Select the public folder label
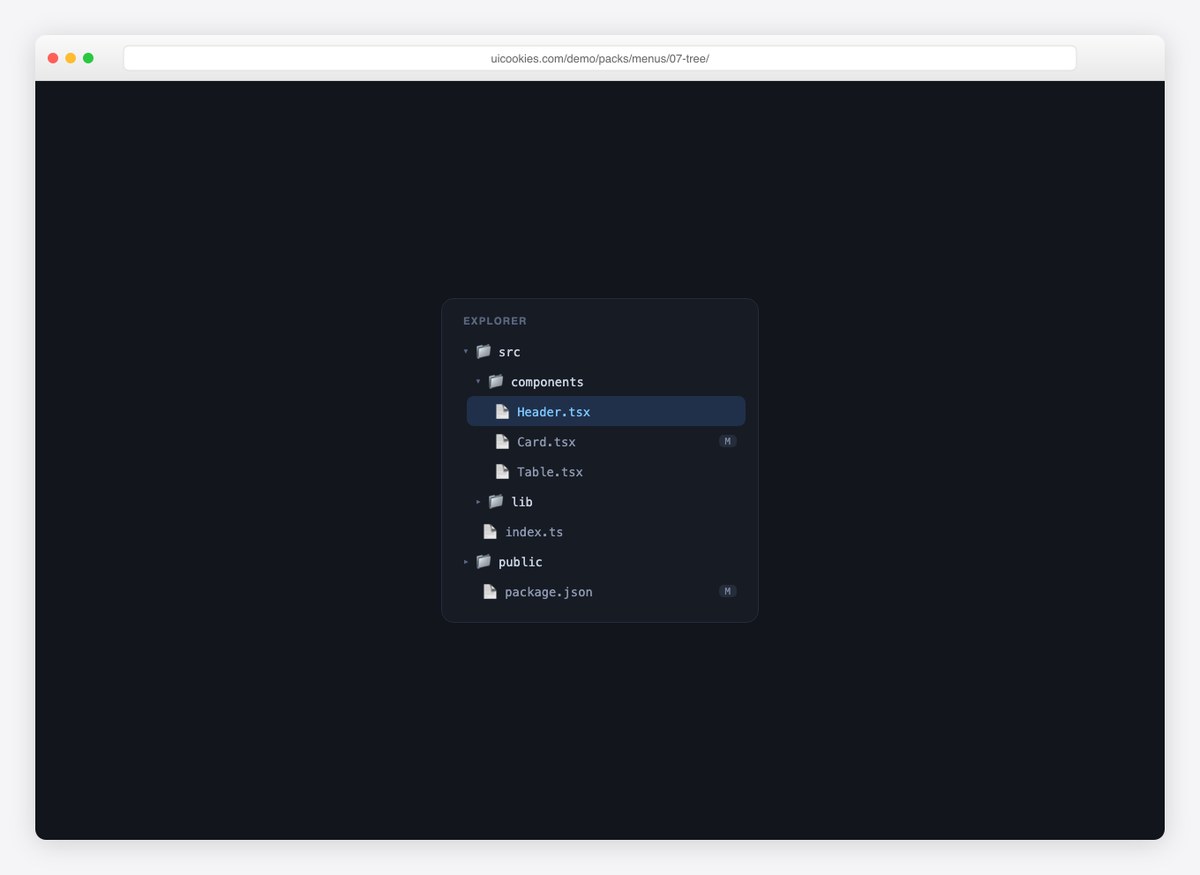Image resolution: width=1200 pixels, height=875 pixels. click(x=520, y=562)
